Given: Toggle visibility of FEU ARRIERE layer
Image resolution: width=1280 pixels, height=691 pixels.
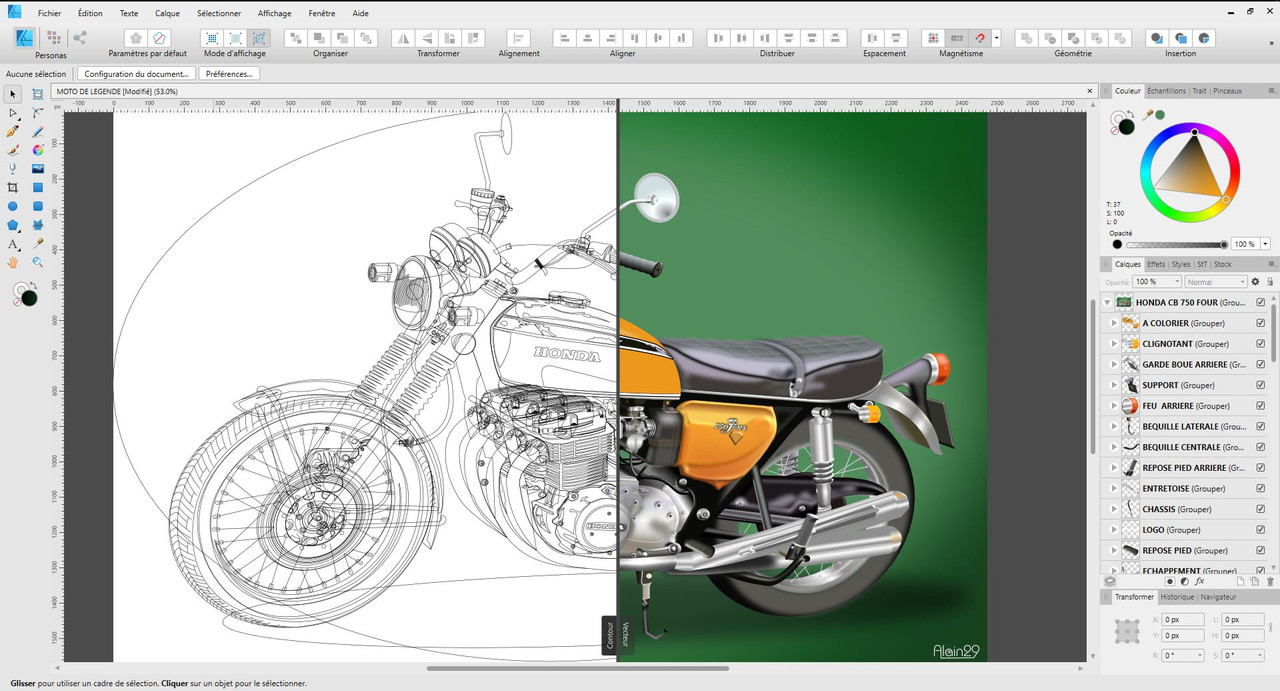Looking at the screenshot, I should 1260,406.
